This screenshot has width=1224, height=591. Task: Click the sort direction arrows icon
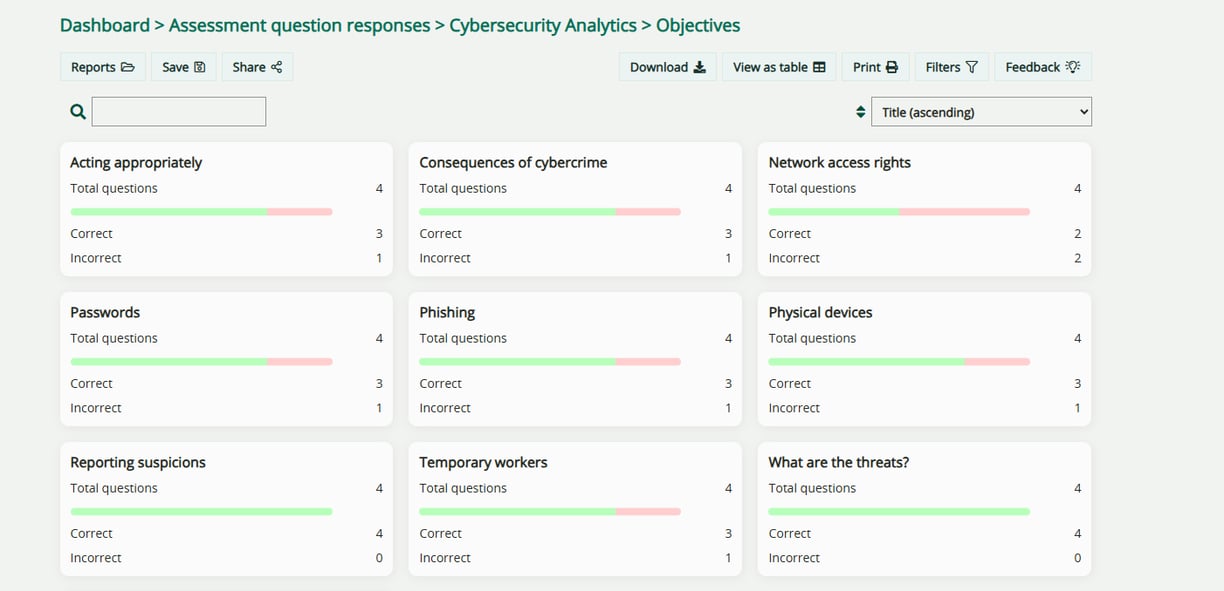click(x=860, y=112)
